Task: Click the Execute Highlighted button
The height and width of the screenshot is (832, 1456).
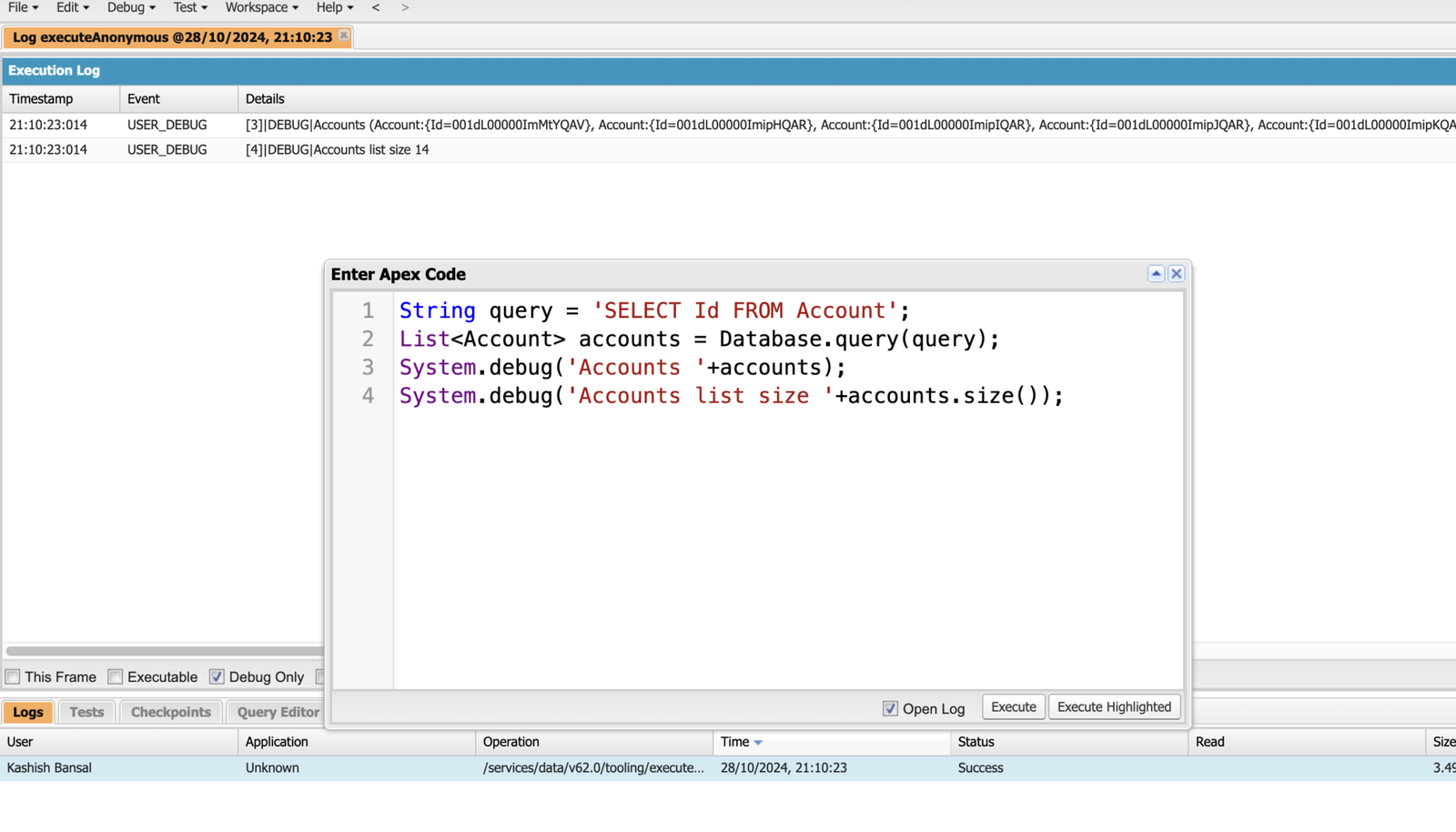Action: [1114, 706]
